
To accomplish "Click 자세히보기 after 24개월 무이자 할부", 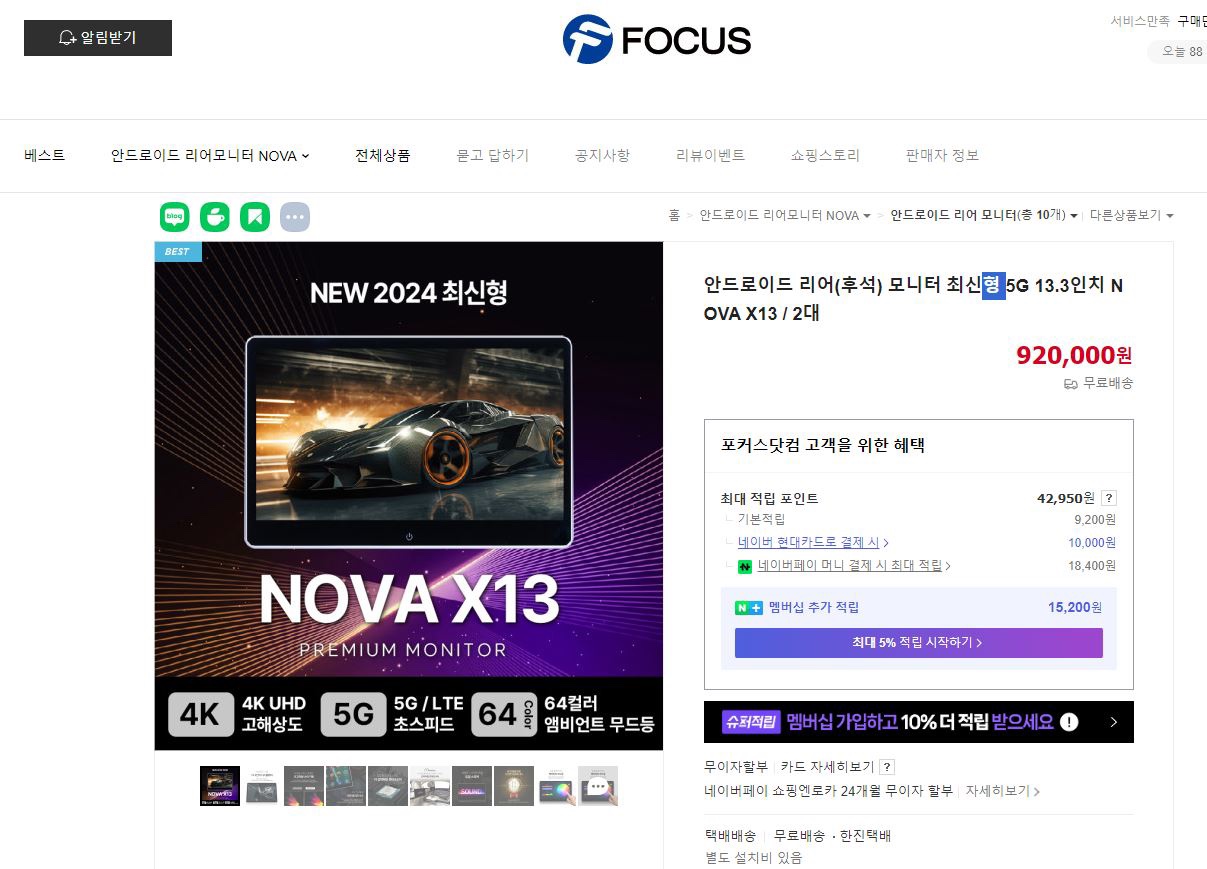I will point(1002,791).
